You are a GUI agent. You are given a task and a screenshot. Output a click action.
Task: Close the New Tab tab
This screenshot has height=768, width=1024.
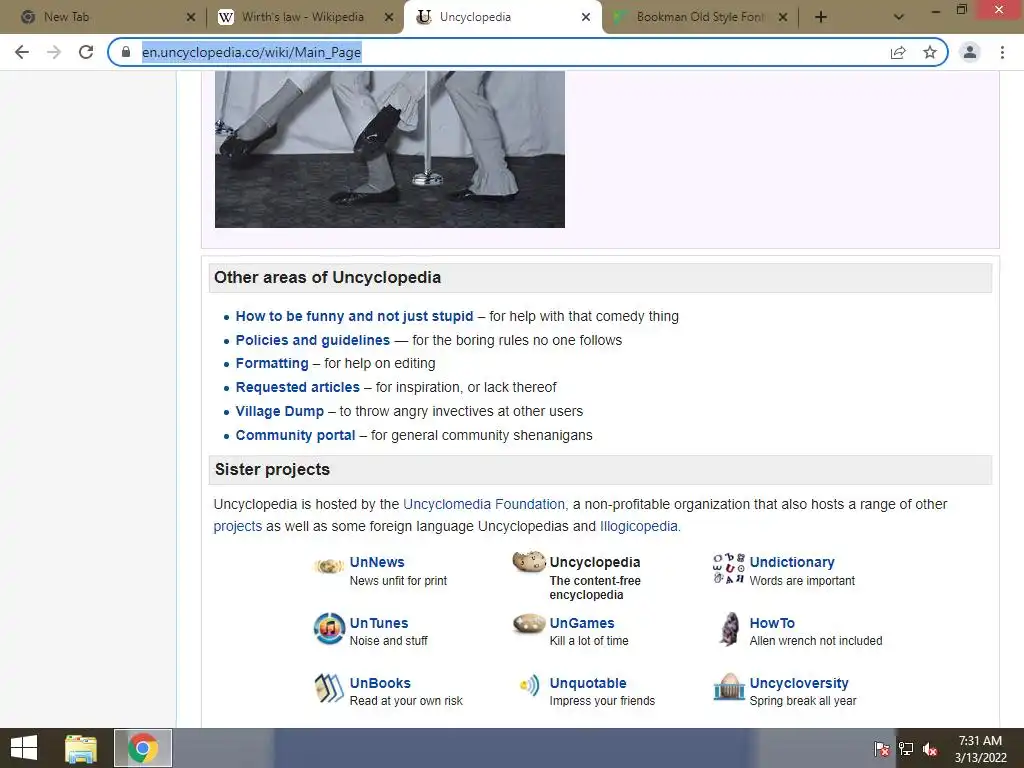(191, 18)
